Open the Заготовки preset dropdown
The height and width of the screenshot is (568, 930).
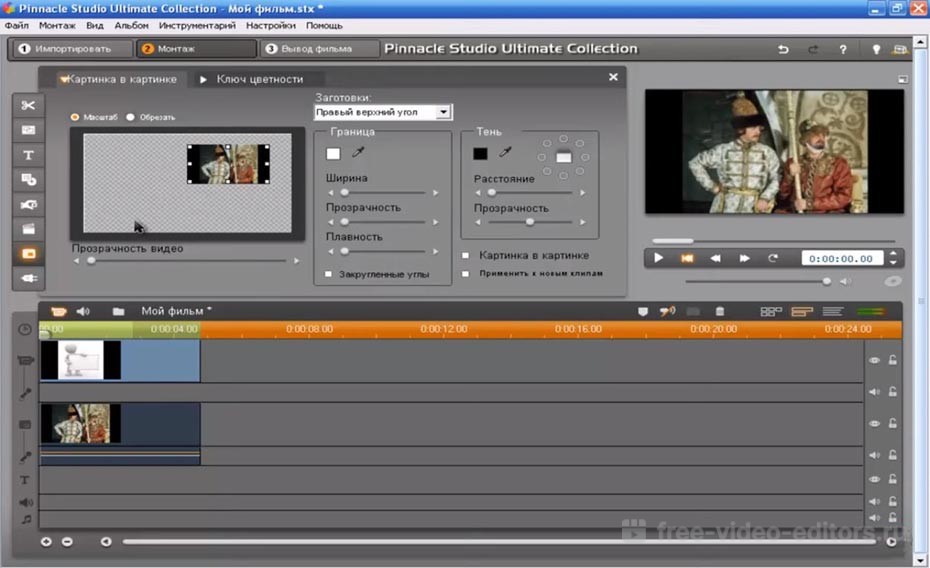pos(444,113)
